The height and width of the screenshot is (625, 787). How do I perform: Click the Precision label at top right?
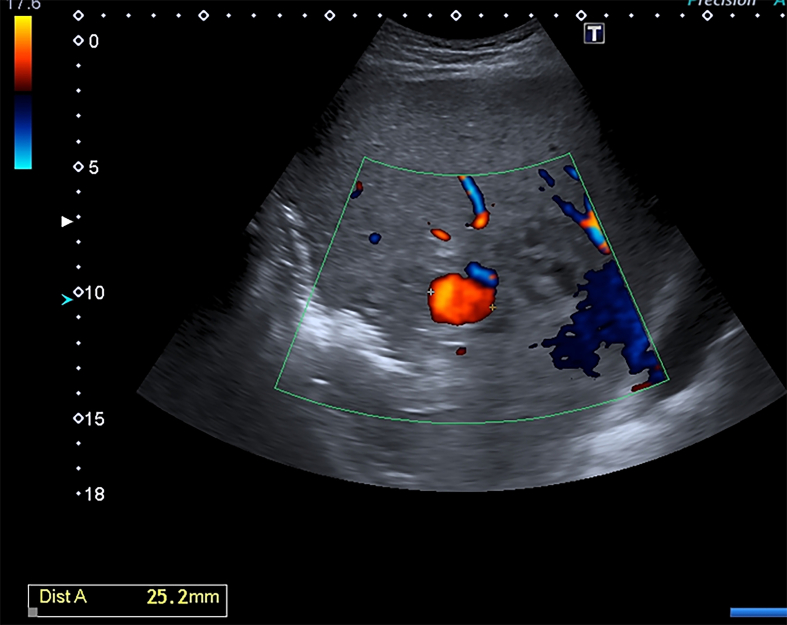coord(721,3)
